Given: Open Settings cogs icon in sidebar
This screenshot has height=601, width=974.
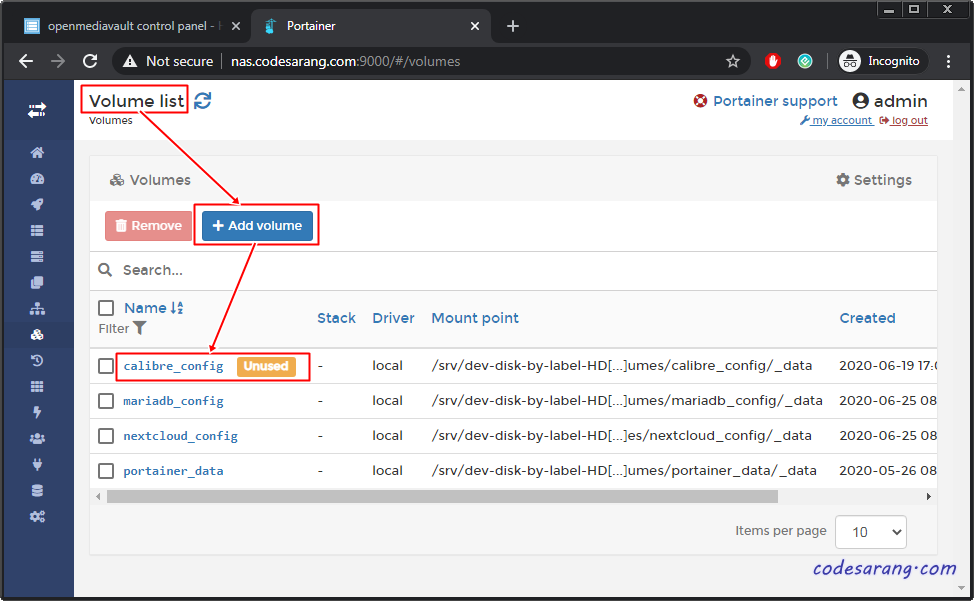Looking at the screenshot, I should (x=37, y=517).
